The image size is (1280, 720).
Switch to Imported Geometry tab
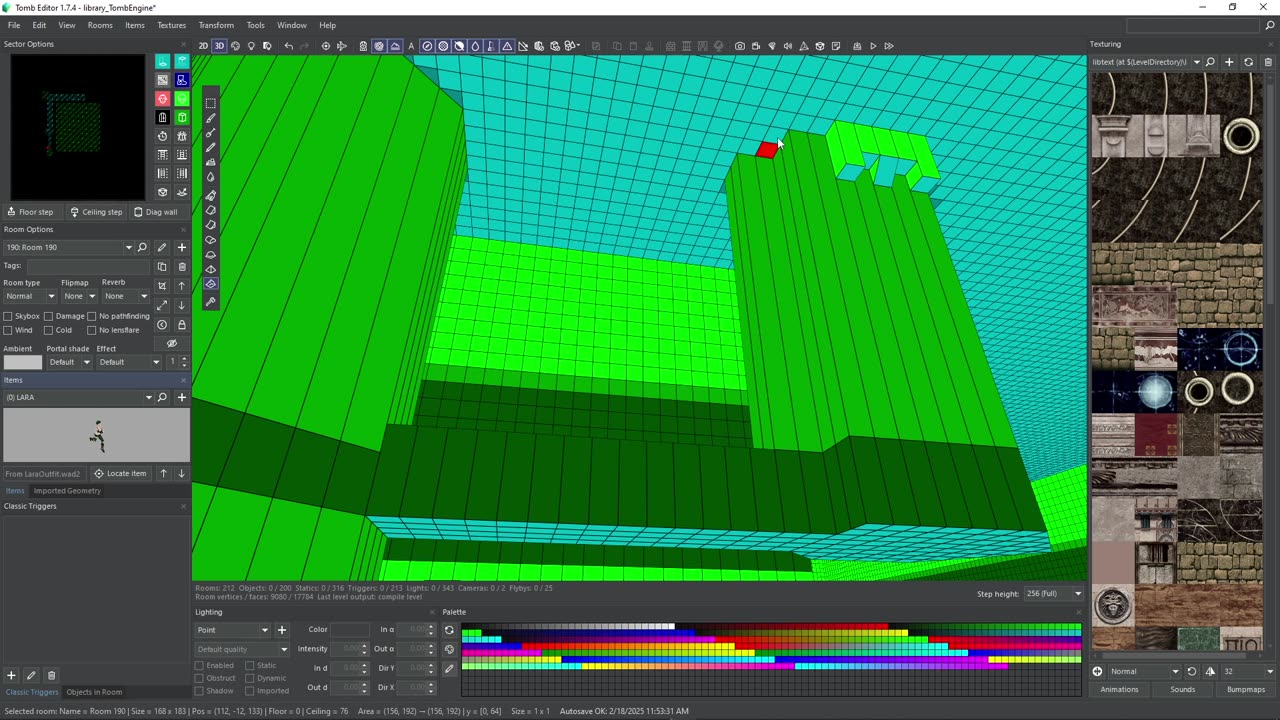[x=67, y=491]
